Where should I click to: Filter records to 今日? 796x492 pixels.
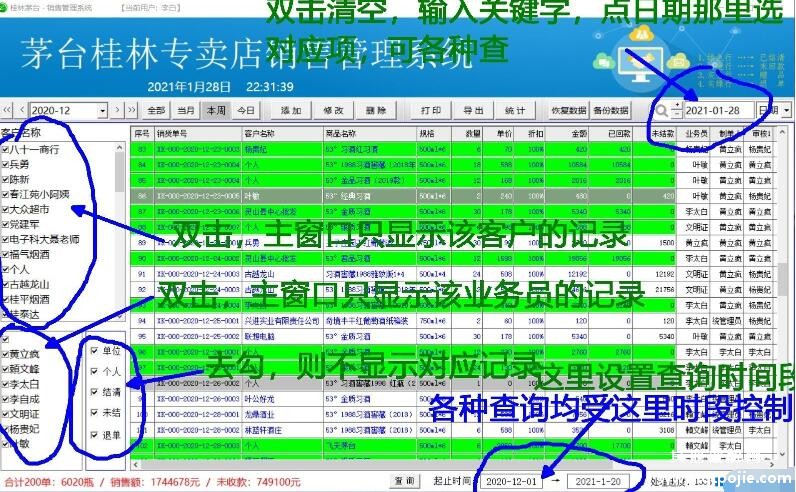pyautogui.click(x=246, y=110)
